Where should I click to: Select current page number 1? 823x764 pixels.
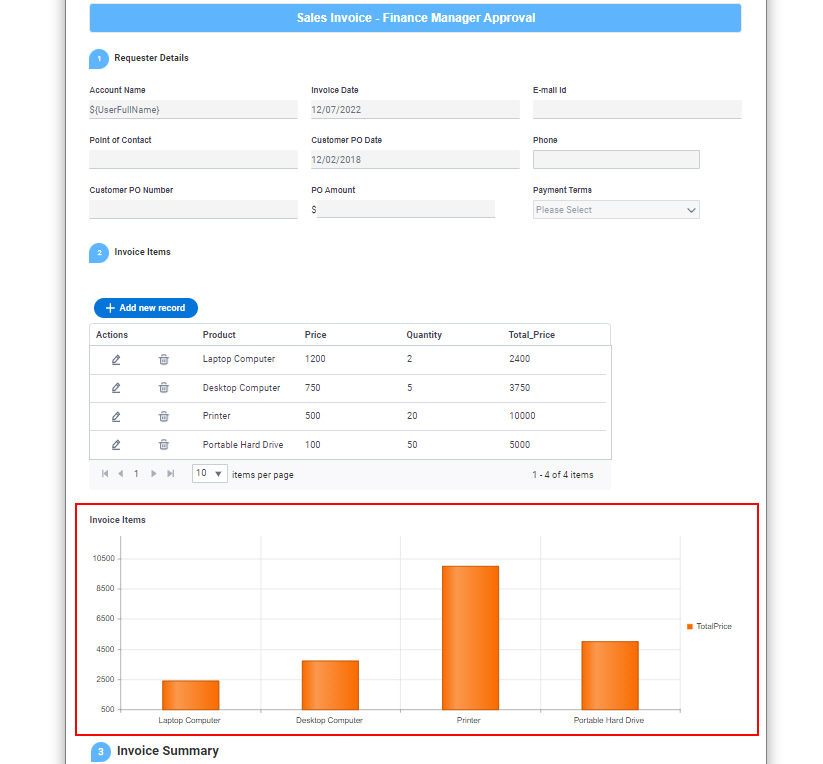click(136, 474)
